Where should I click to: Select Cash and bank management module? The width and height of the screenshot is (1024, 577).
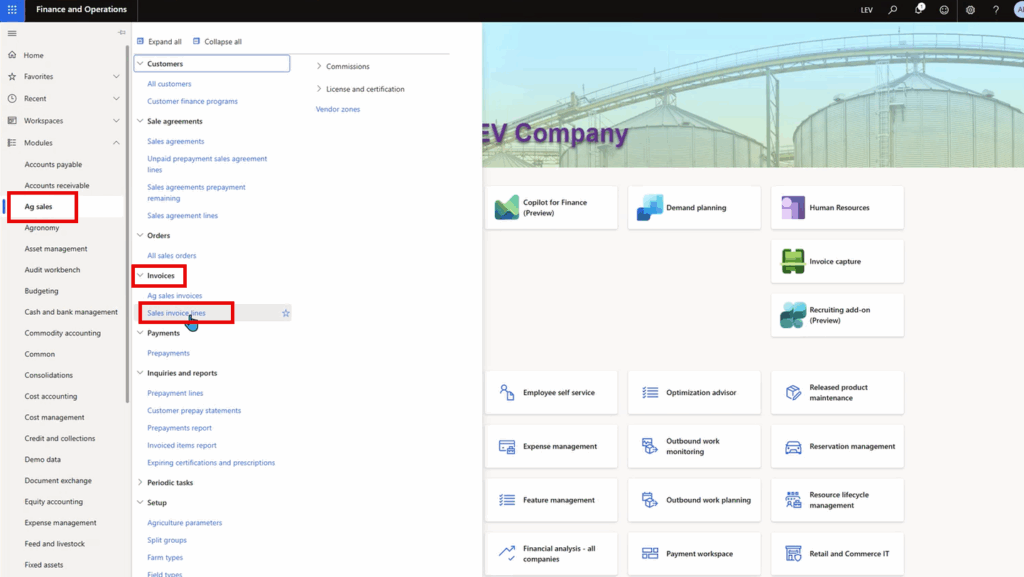71,312
